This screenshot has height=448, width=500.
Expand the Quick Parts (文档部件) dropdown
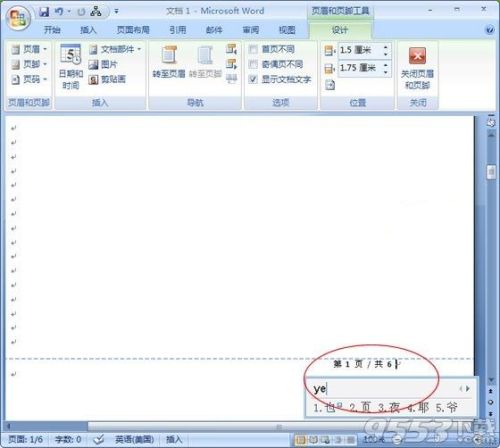pyautogui.click(x=115, y=49)
